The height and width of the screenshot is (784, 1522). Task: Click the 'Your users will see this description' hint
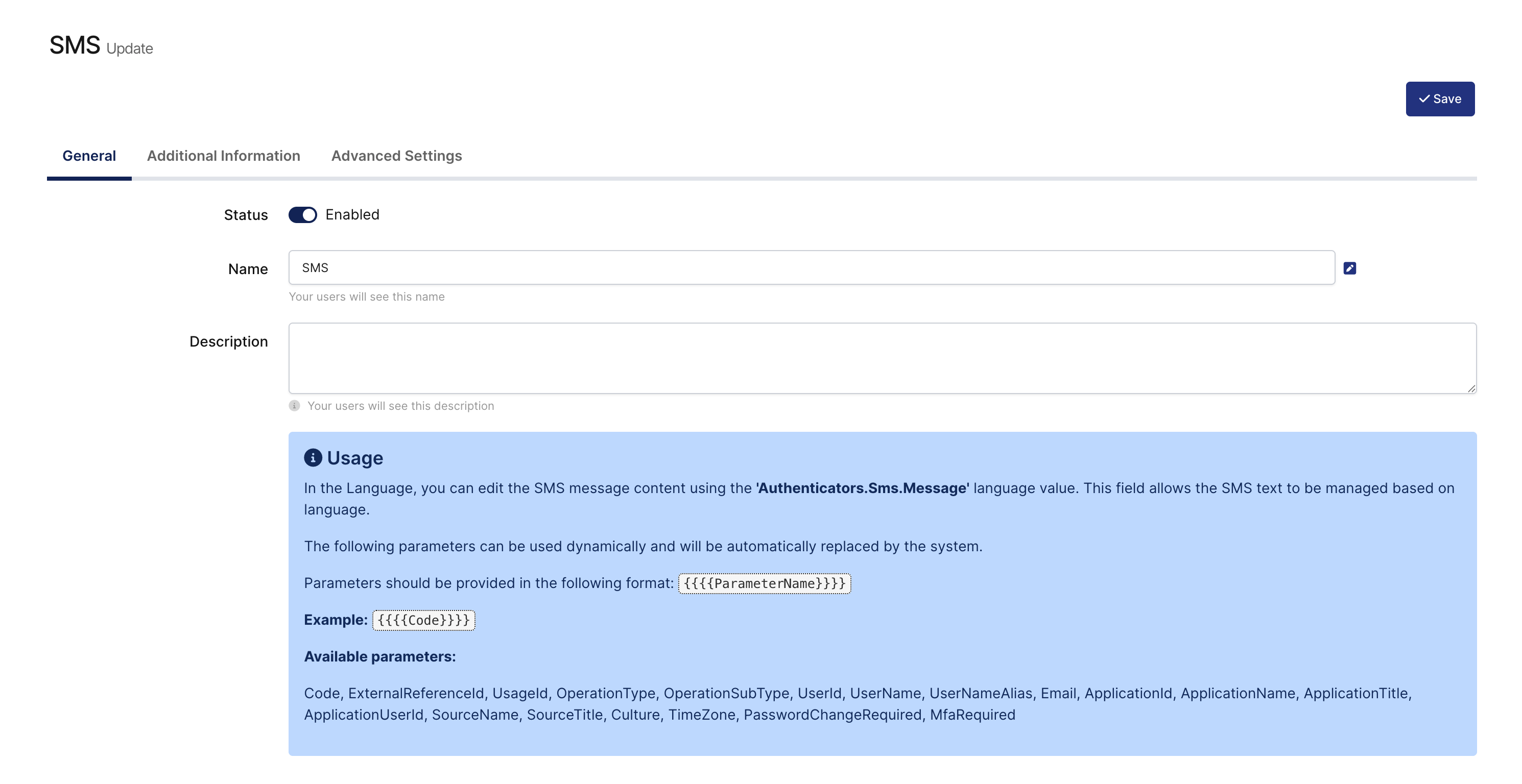coord(400,406)
